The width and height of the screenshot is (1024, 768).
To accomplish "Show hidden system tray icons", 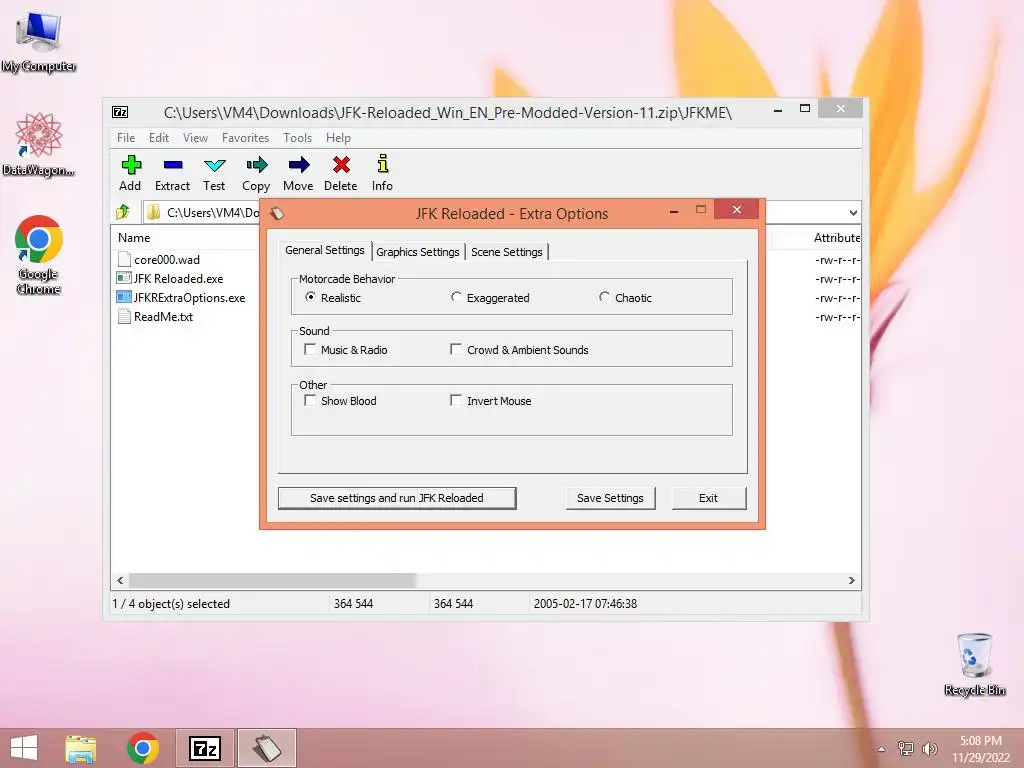I will point(882,749).
